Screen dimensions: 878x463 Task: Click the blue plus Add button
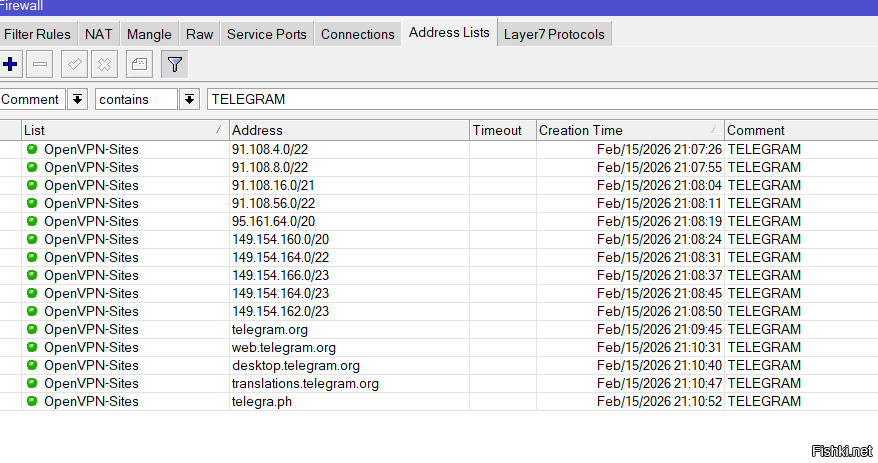pos(12,65)
